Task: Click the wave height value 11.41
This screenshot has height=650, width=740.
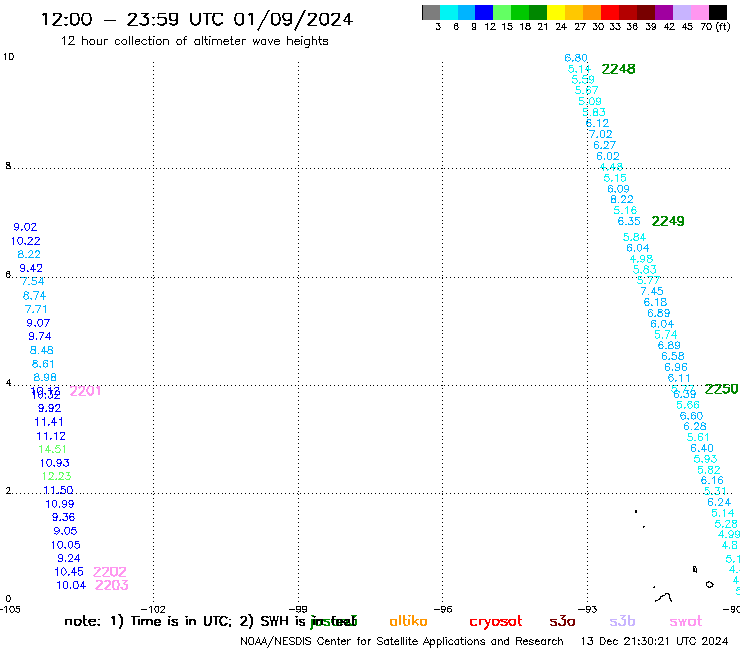Action: point(49,422)
